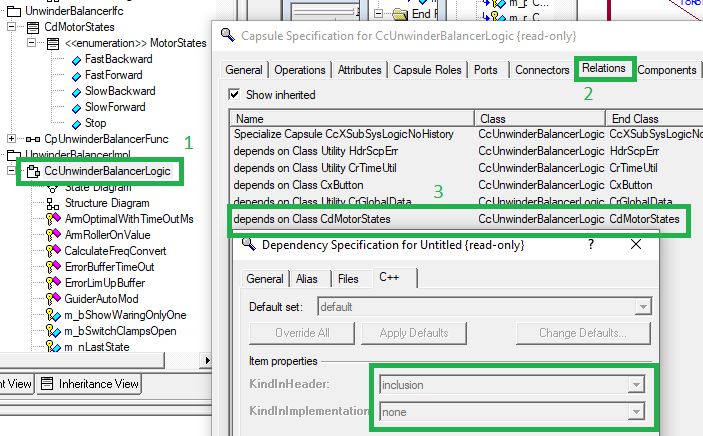Click the m_nLastState attribute icon

[53, 347]
